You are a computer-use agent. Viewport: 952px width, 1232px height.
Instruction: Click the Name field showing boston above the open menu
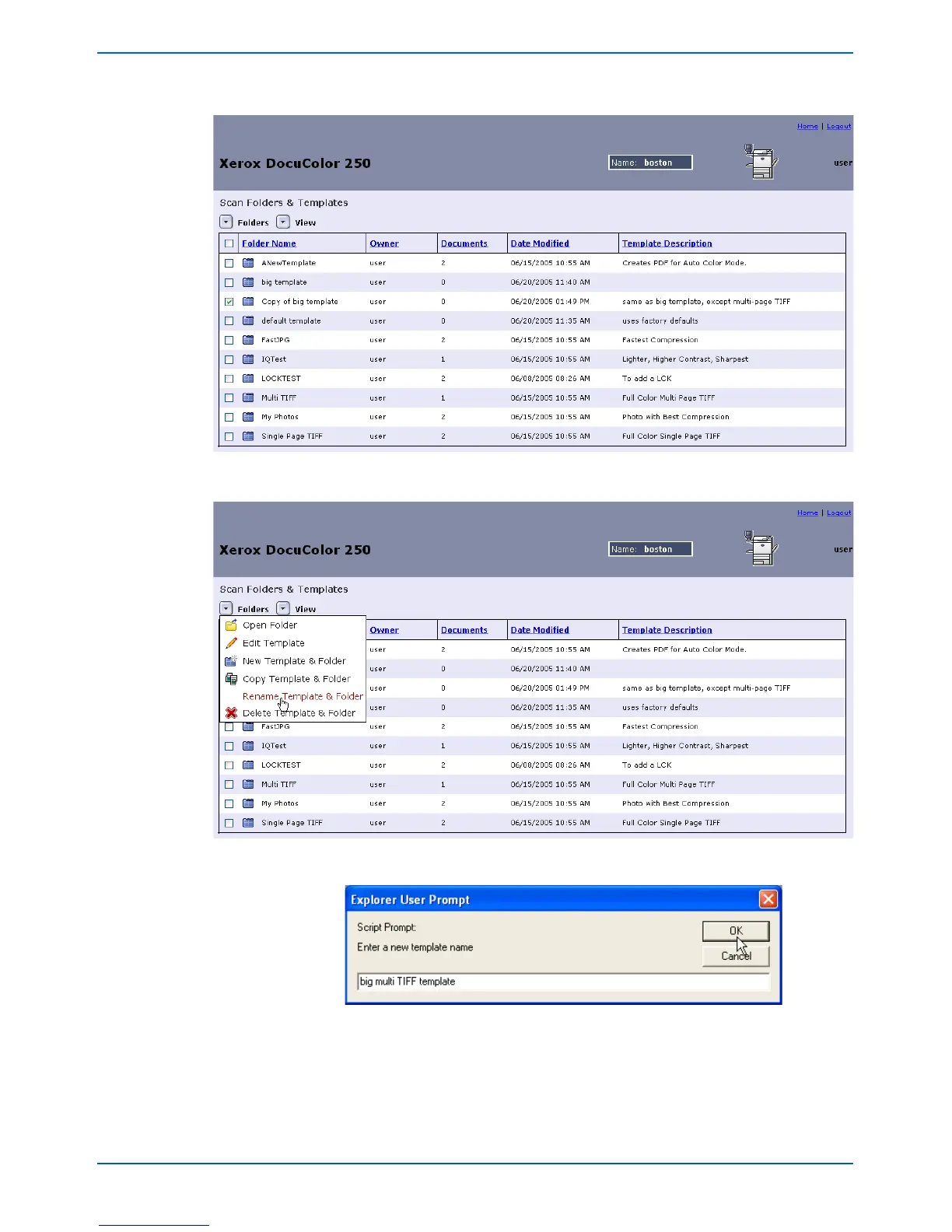click(650, 549)
